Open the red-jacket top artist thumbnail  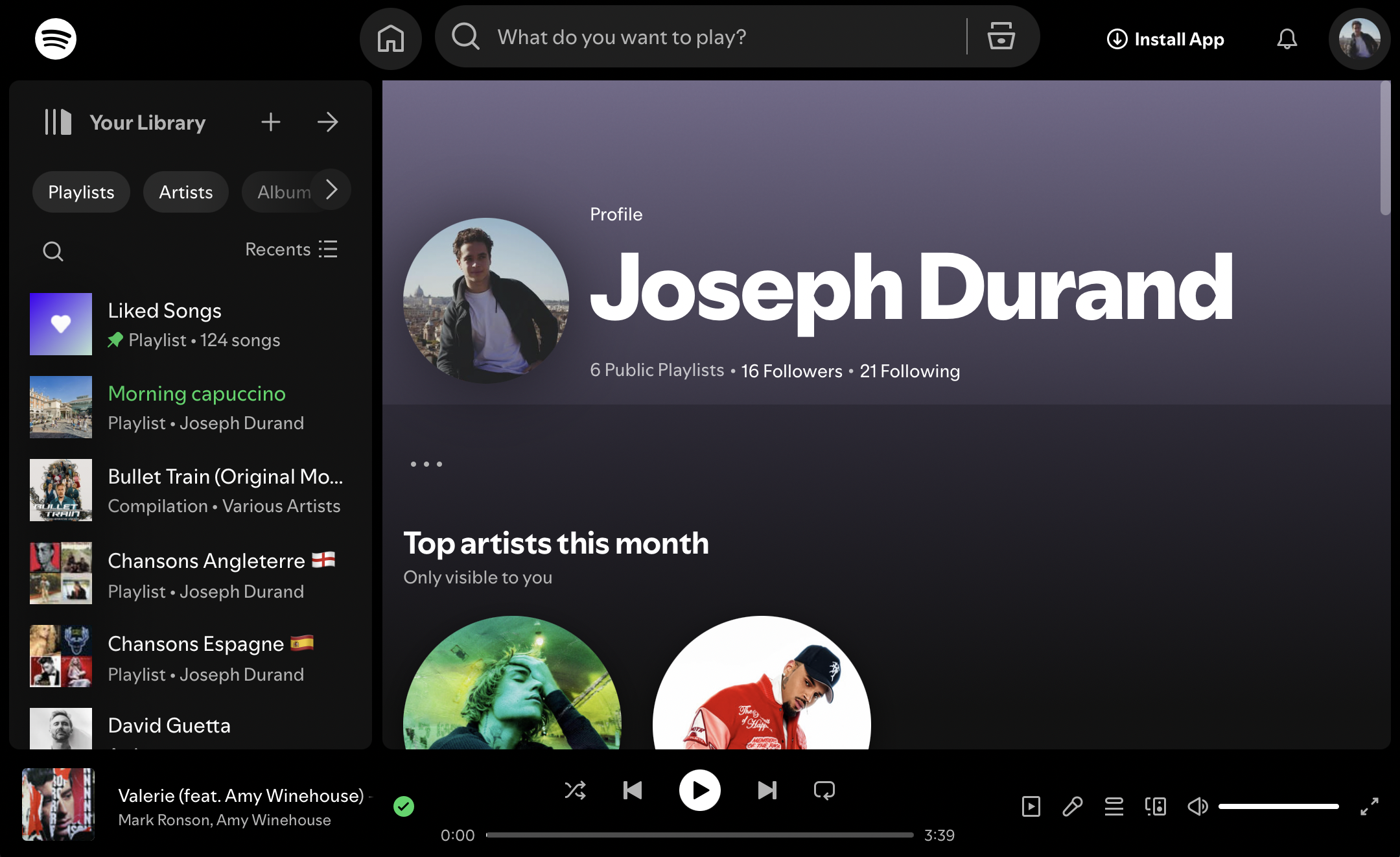762,683
